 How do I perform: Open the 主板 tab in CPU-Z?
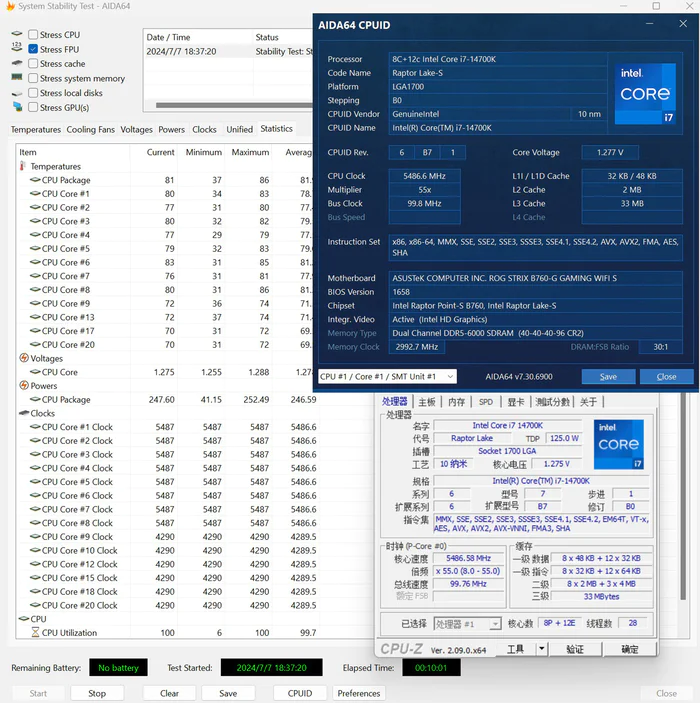coord(426,402)
